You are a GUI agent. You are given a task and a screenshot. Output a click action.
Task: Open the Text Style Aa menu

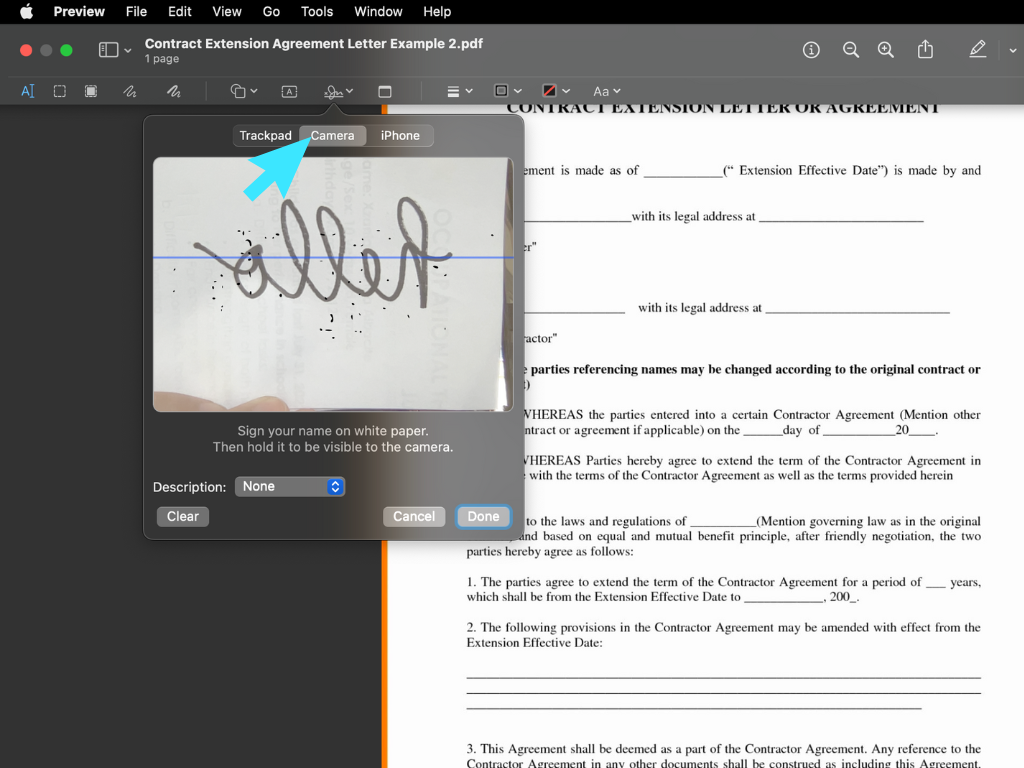click(607, 91)
